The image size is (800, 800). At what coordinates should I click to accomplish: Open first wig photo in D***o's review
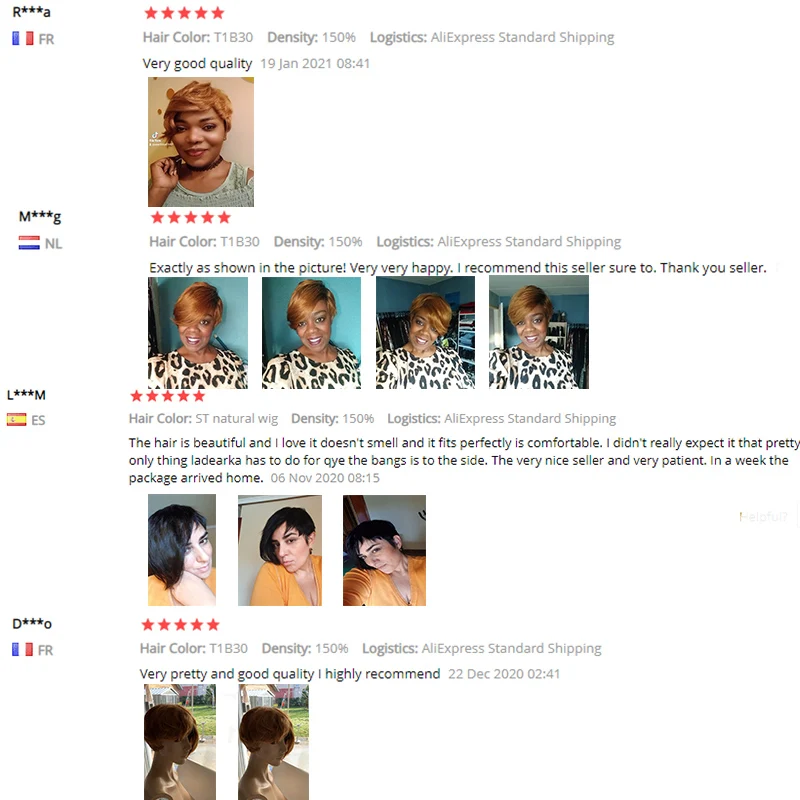pyautogui.click(x=180, y=742)
